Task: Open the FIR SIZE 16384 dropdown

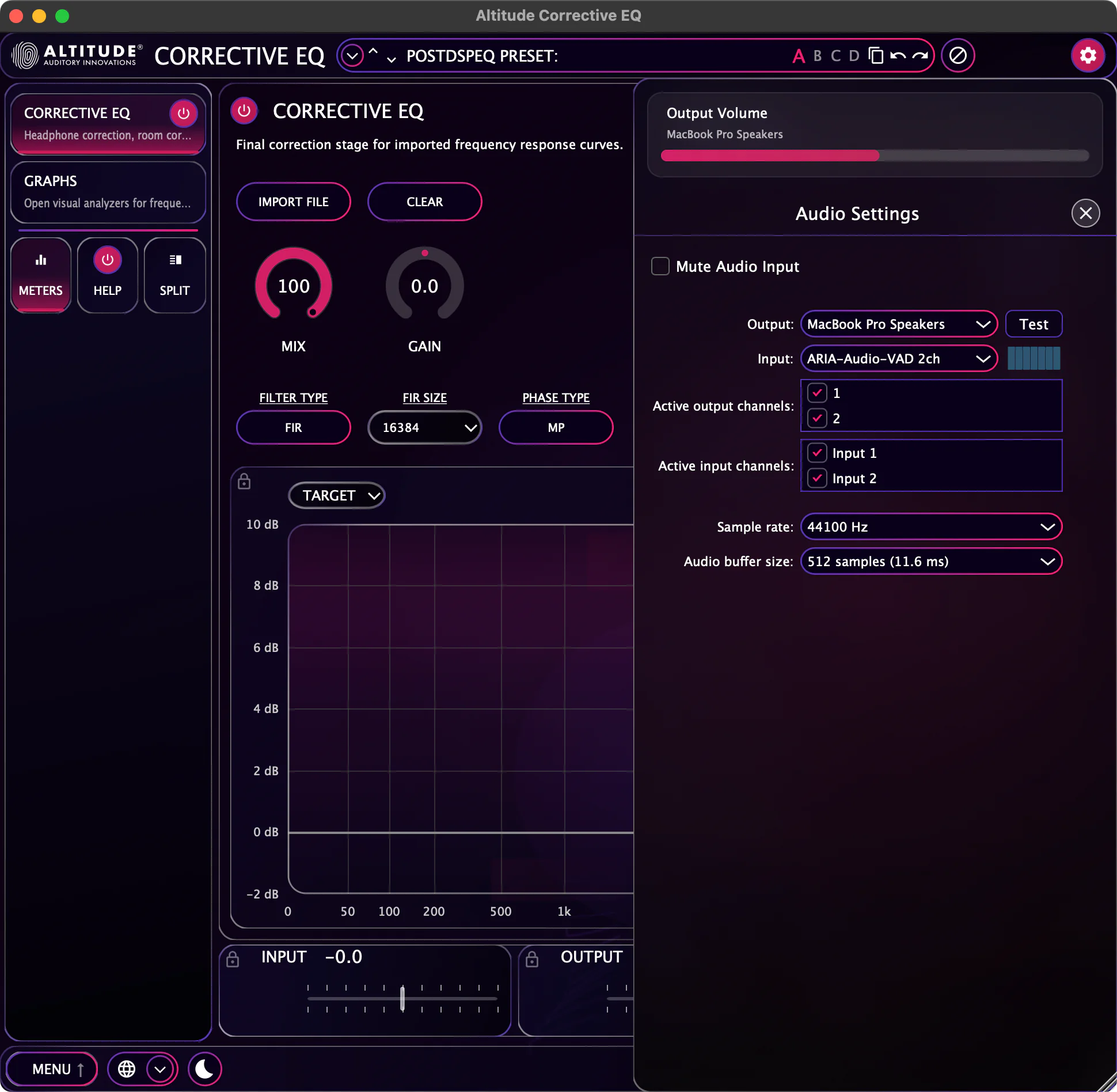Action: click(425, 427)
